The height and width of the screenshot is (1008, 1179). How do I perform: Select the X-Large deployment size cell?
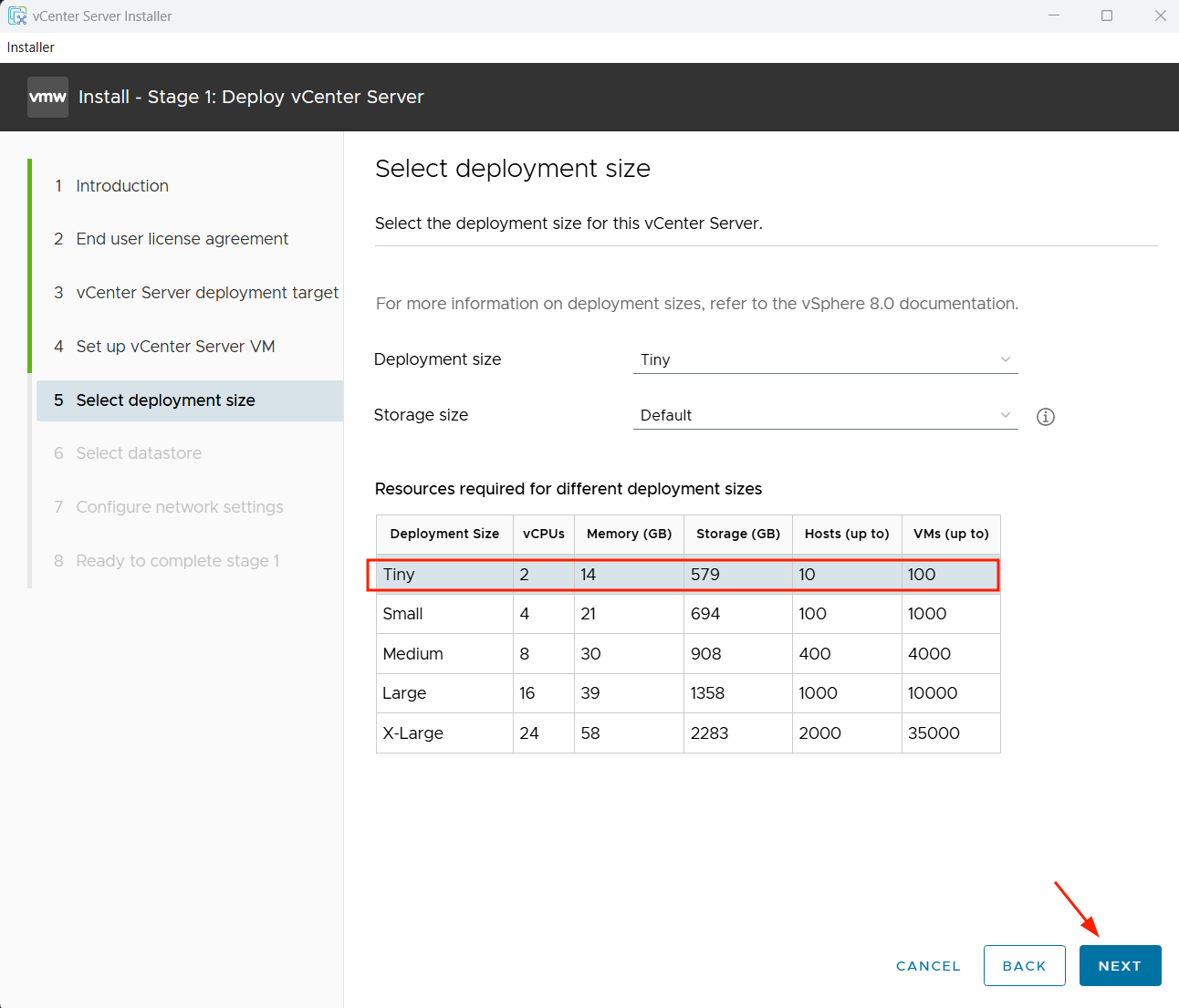pos(444,733)
